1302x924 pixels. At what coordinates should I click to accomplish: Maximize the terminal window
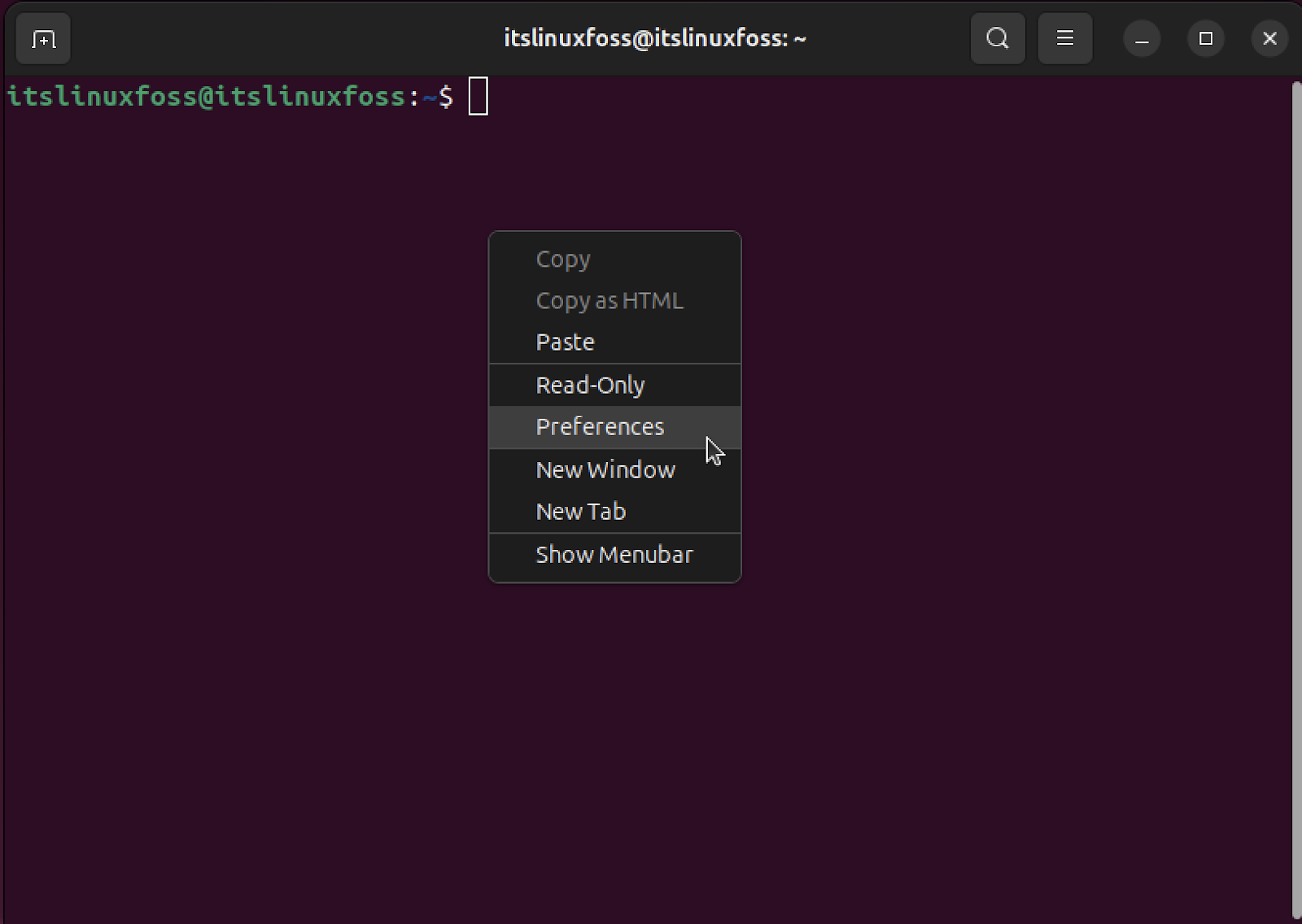click(x=1205, y=37)
